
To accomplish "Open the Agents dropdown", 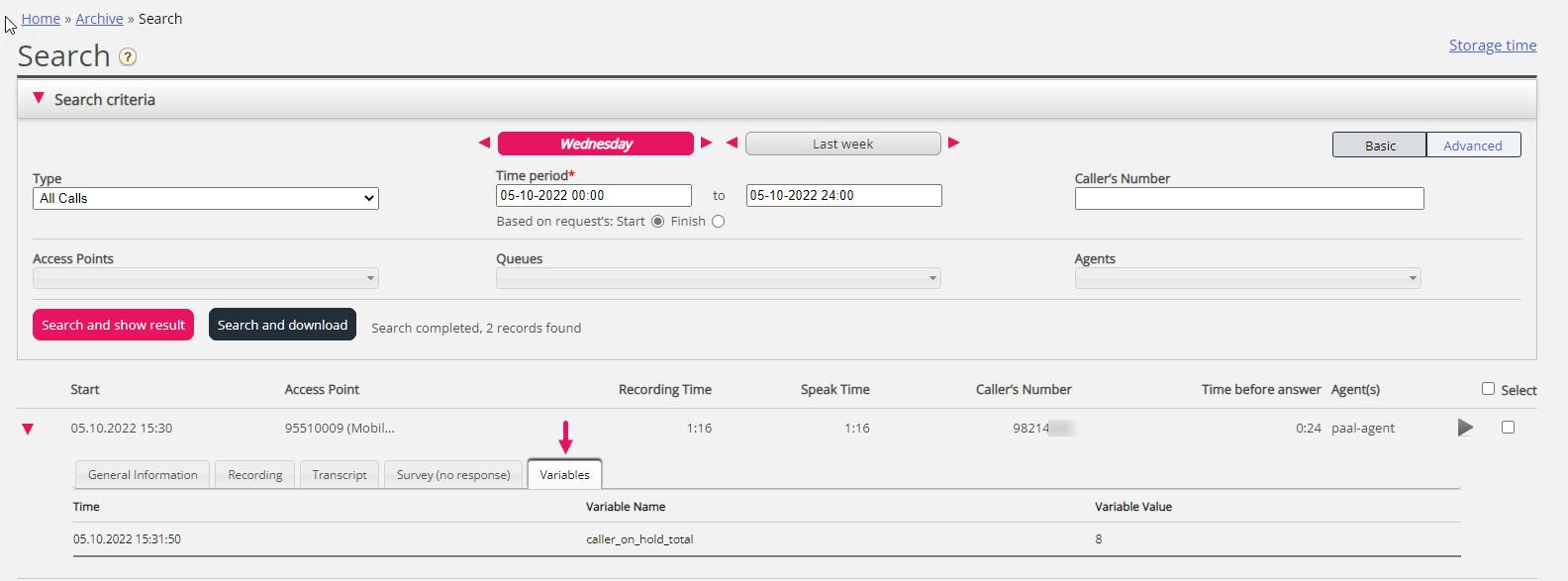I will (x=1247, y=278).
